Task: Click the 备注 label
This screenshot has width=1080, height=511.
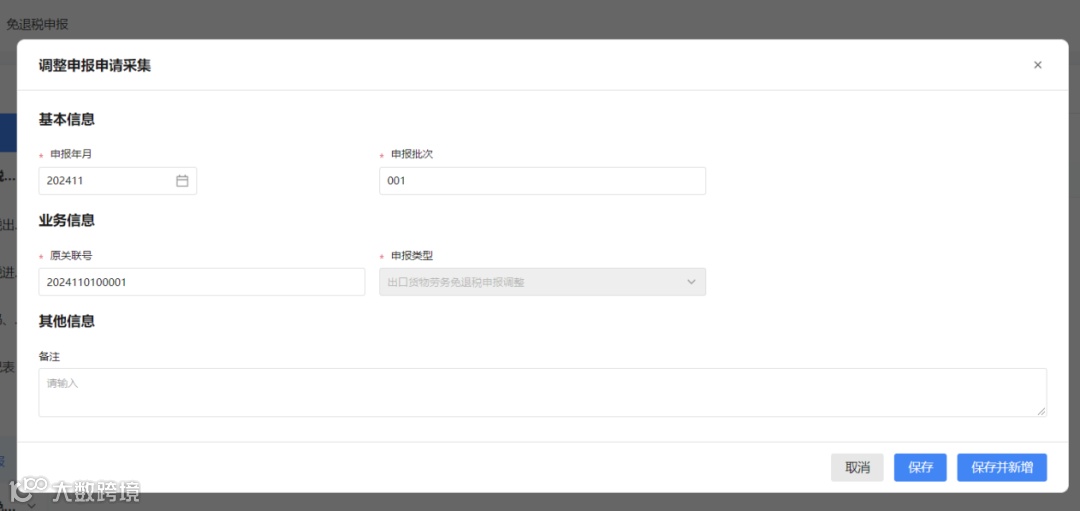Action: pyautogui.click(x=49, y=357)
